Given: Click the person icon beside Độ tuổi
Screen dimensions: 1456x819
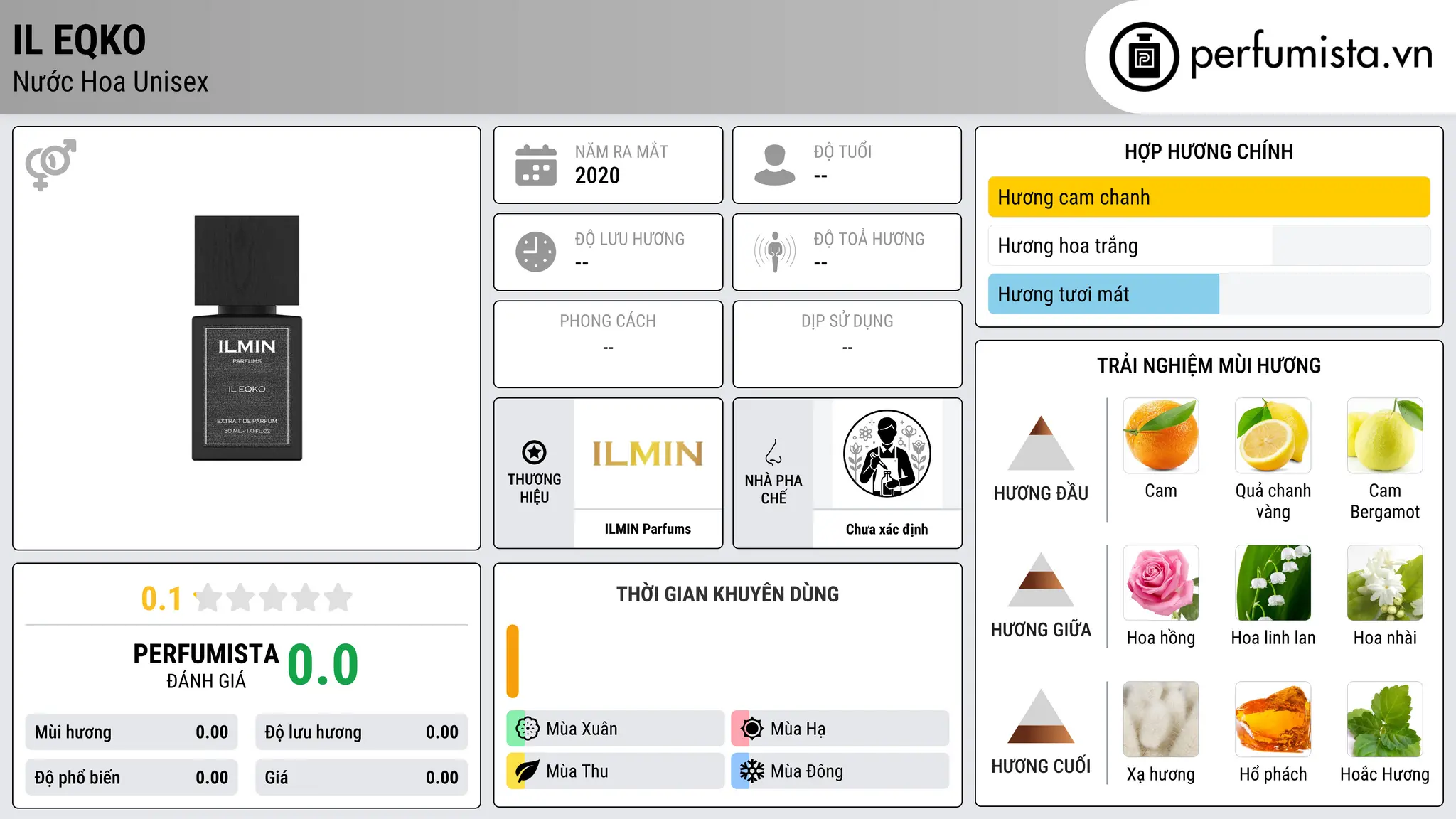Looking at the screenshot, I should point(775,165).
